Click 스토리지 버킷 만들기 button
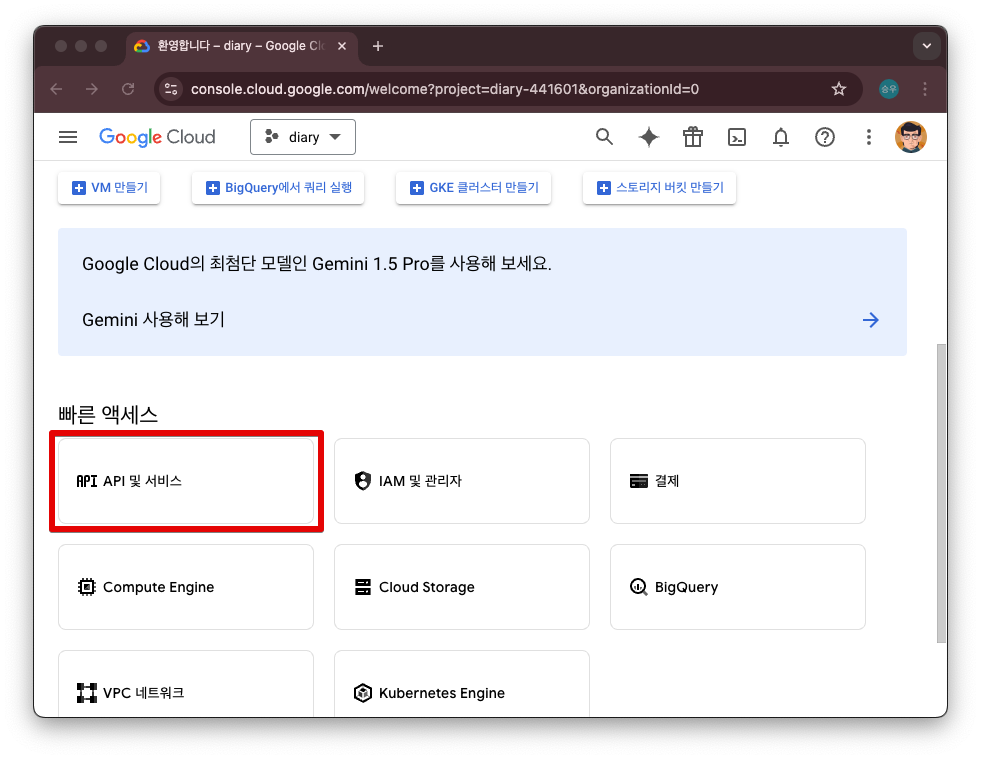 [x=659, y=188]
